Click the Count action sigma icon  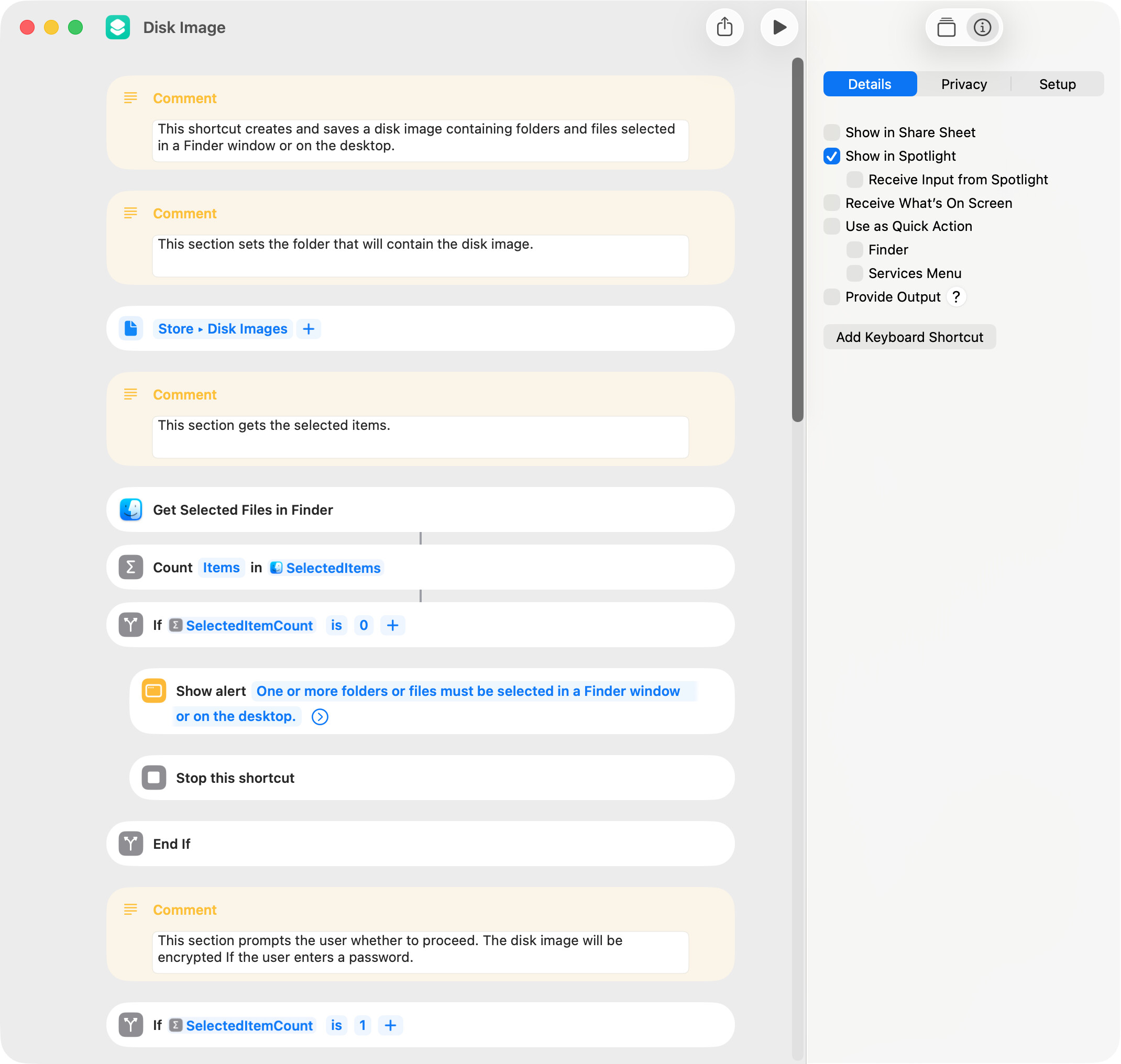pos(131,567)
